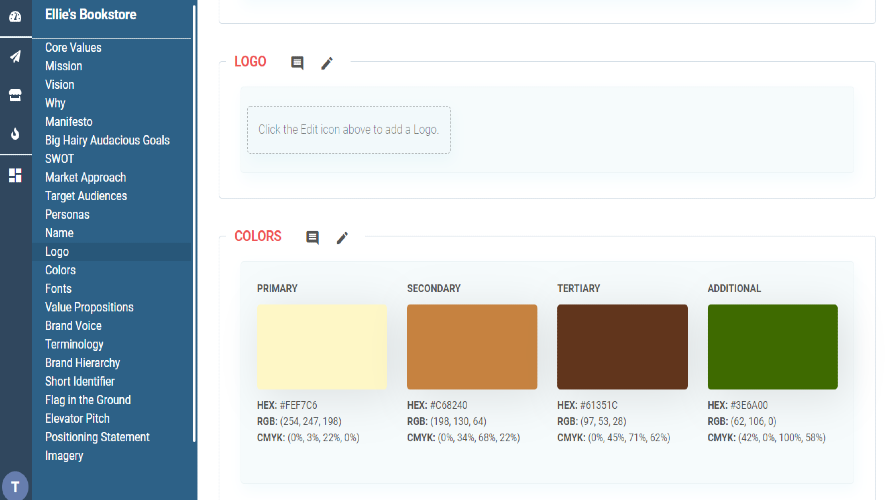The width and height of the screenshot is (890, 500).
Task: Navigate to Core Values in sidebar
Action: point(73,48)
